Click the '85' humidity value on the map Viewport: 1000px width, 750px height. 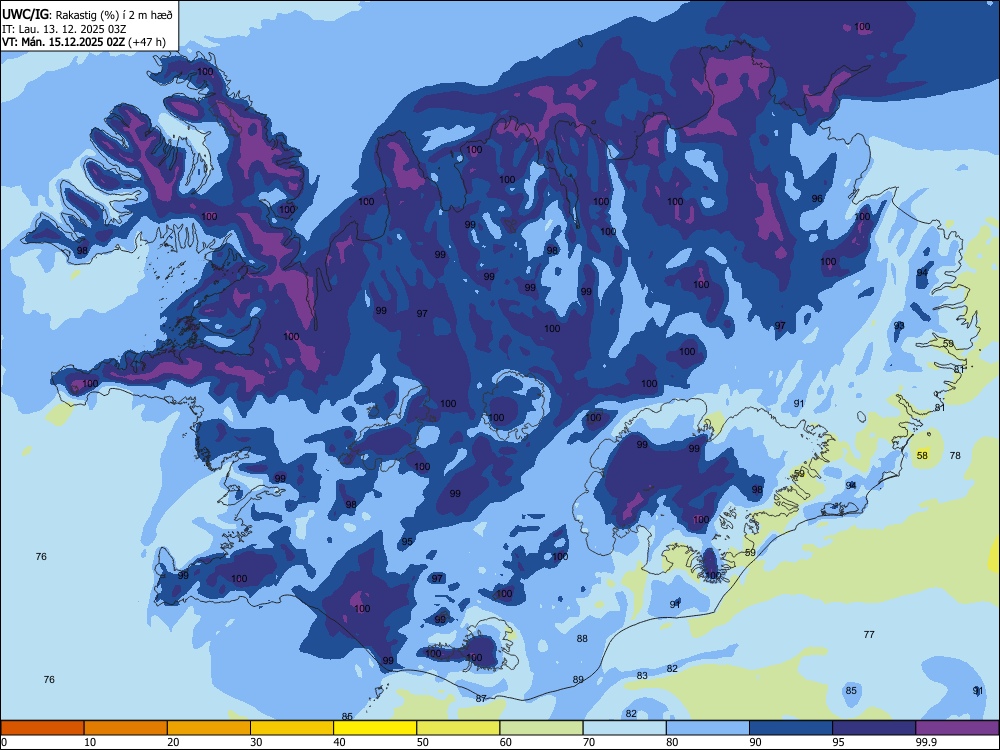pos(851,691)
